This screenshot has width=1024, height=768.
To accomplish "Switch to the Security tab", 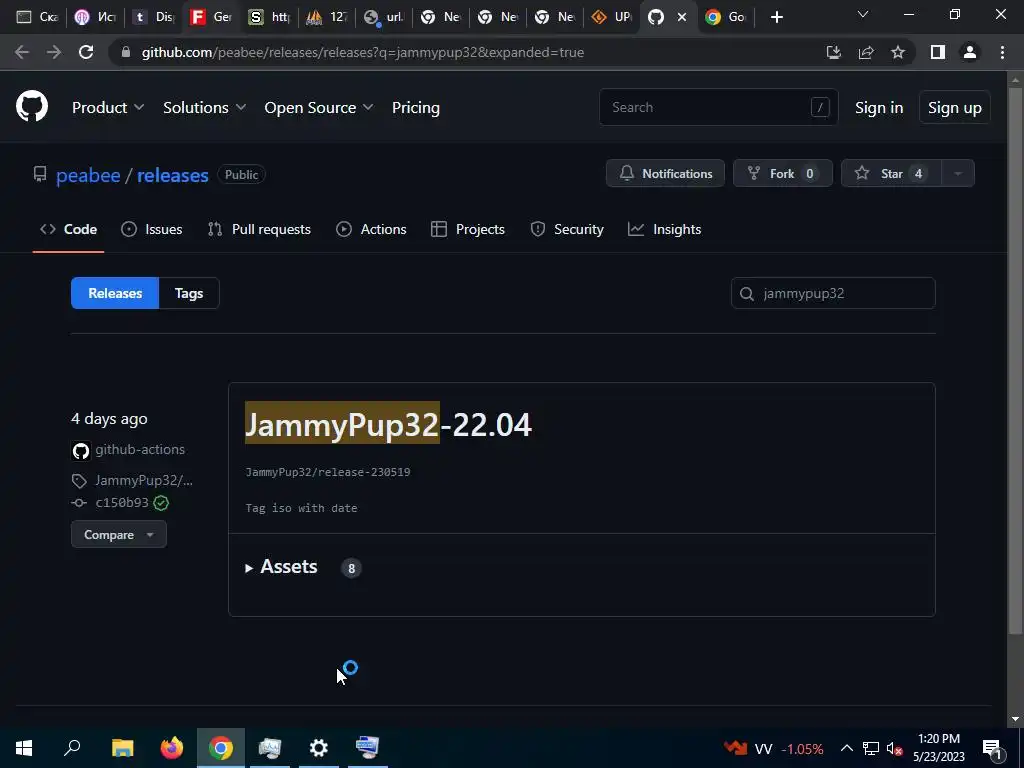I will 567,229.
